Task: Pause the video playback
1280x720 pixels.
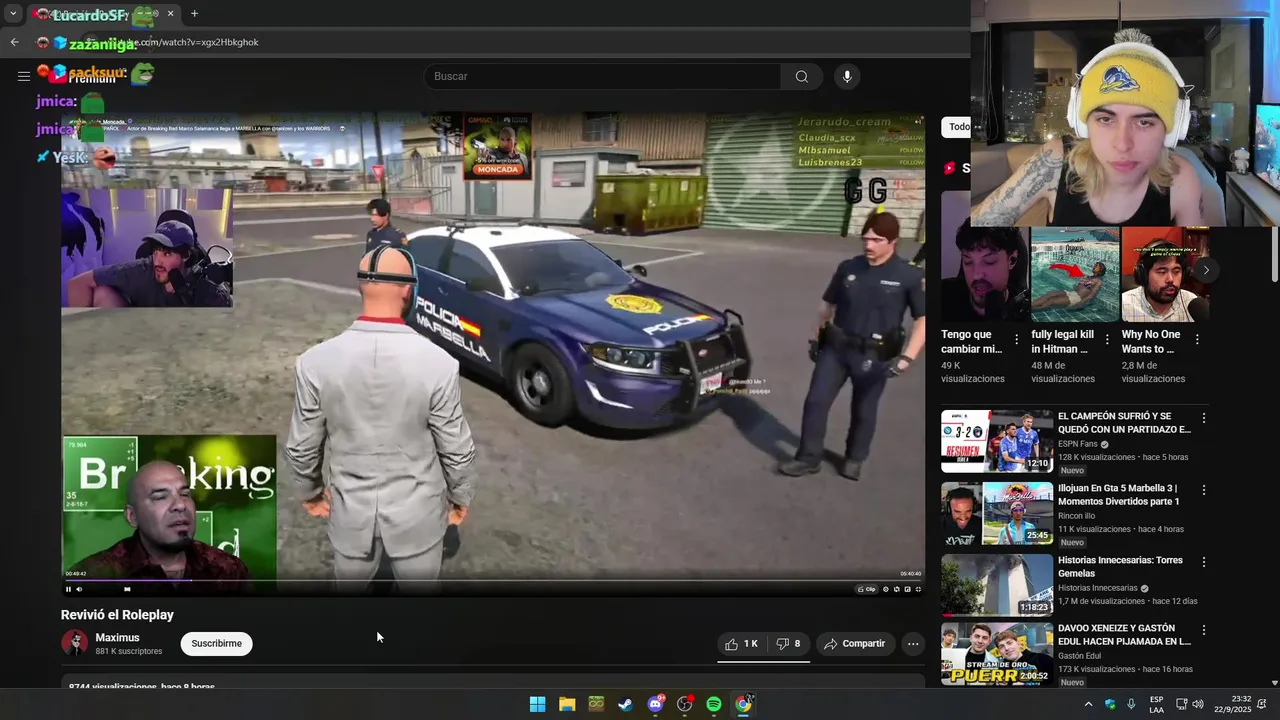Action: (68, 589)
